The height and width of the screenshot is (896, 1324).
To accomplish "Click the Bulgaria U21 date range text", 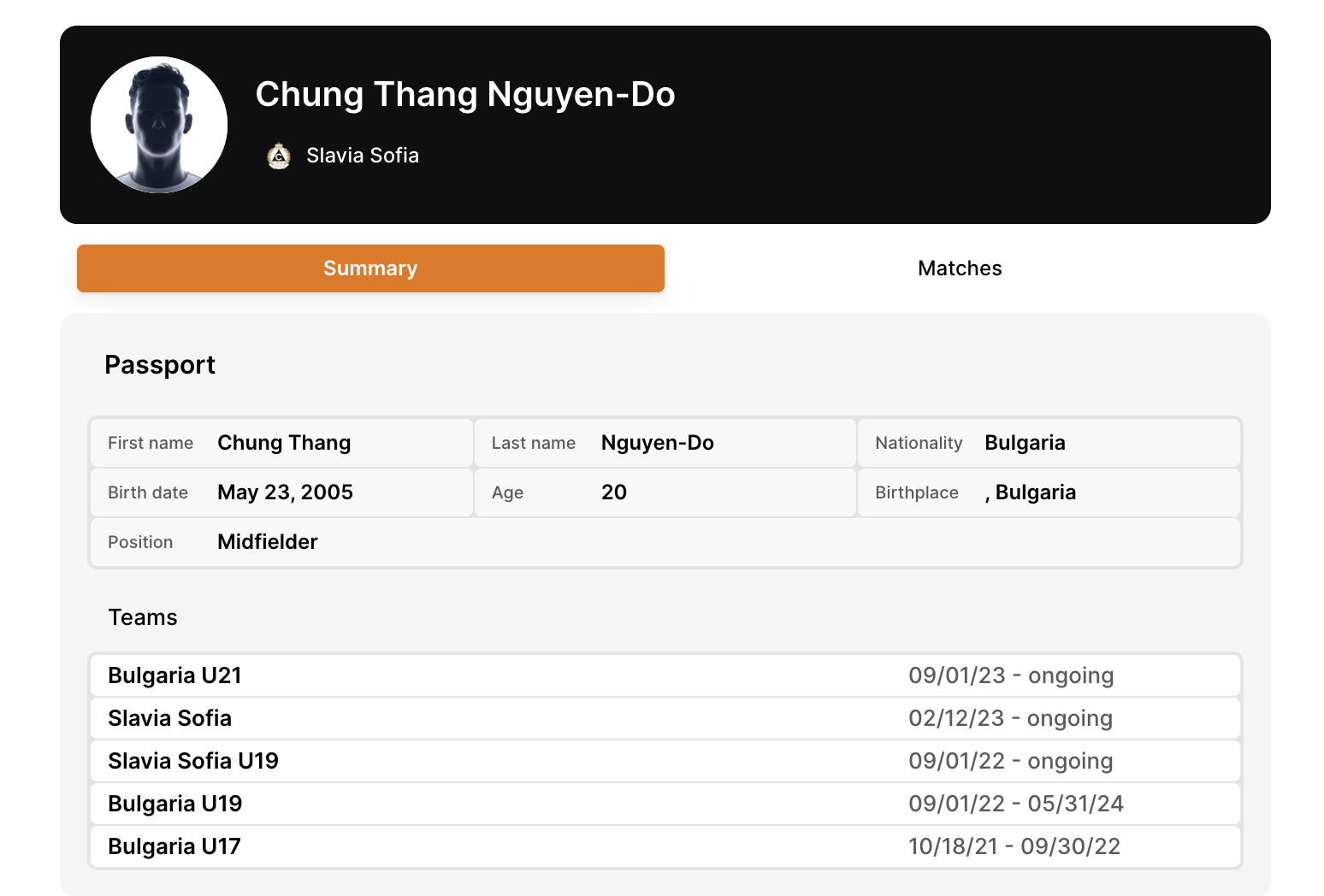I will tap(1010, 675).
